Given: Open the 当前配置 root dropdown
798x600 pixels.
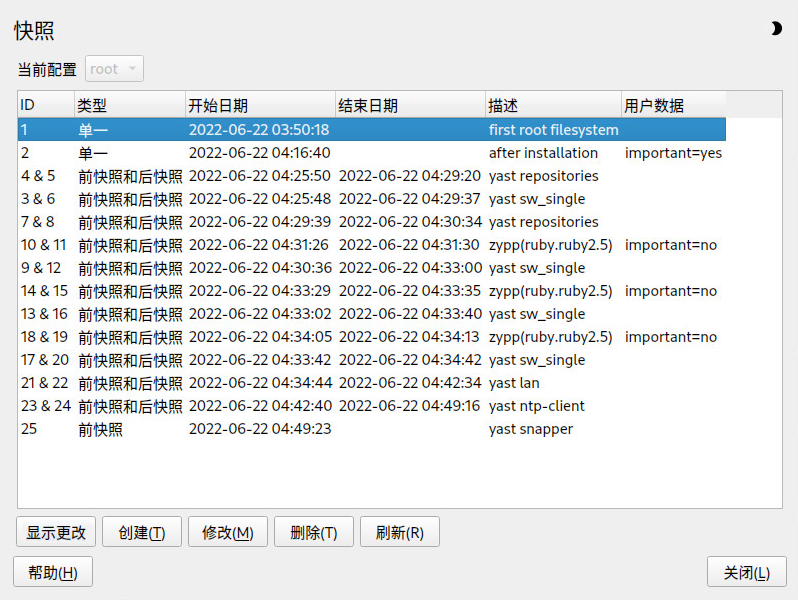Looking at the screenshot, I should click(x=115, y=69).
